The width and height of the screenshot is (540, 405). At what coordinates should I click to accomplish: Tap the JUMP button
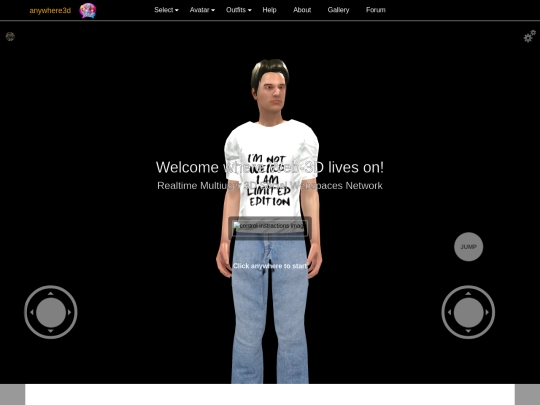coord(468,247)
